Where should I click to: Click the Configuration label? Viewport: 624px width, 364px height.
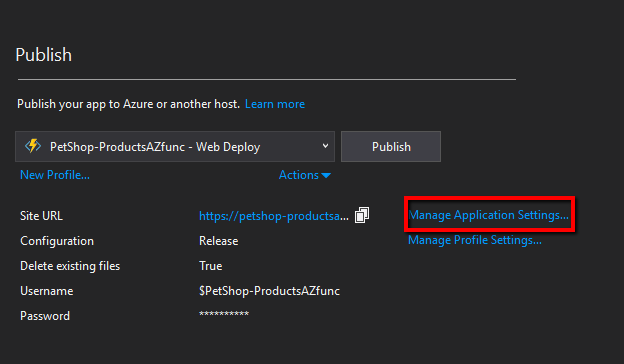[x=57, y=241]
